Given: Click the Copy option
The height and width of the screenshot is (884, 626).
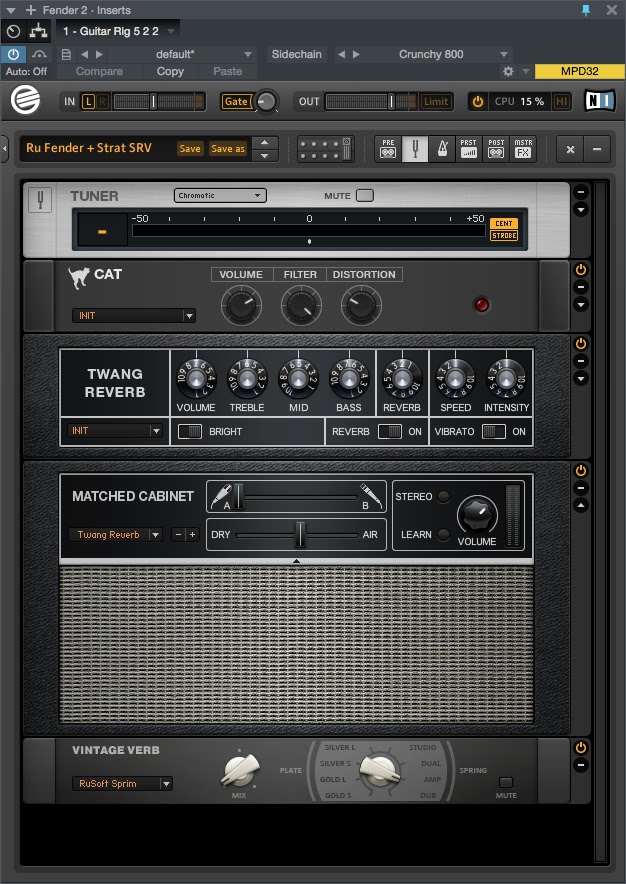Looking at the screenshot, I should point(170,71).
